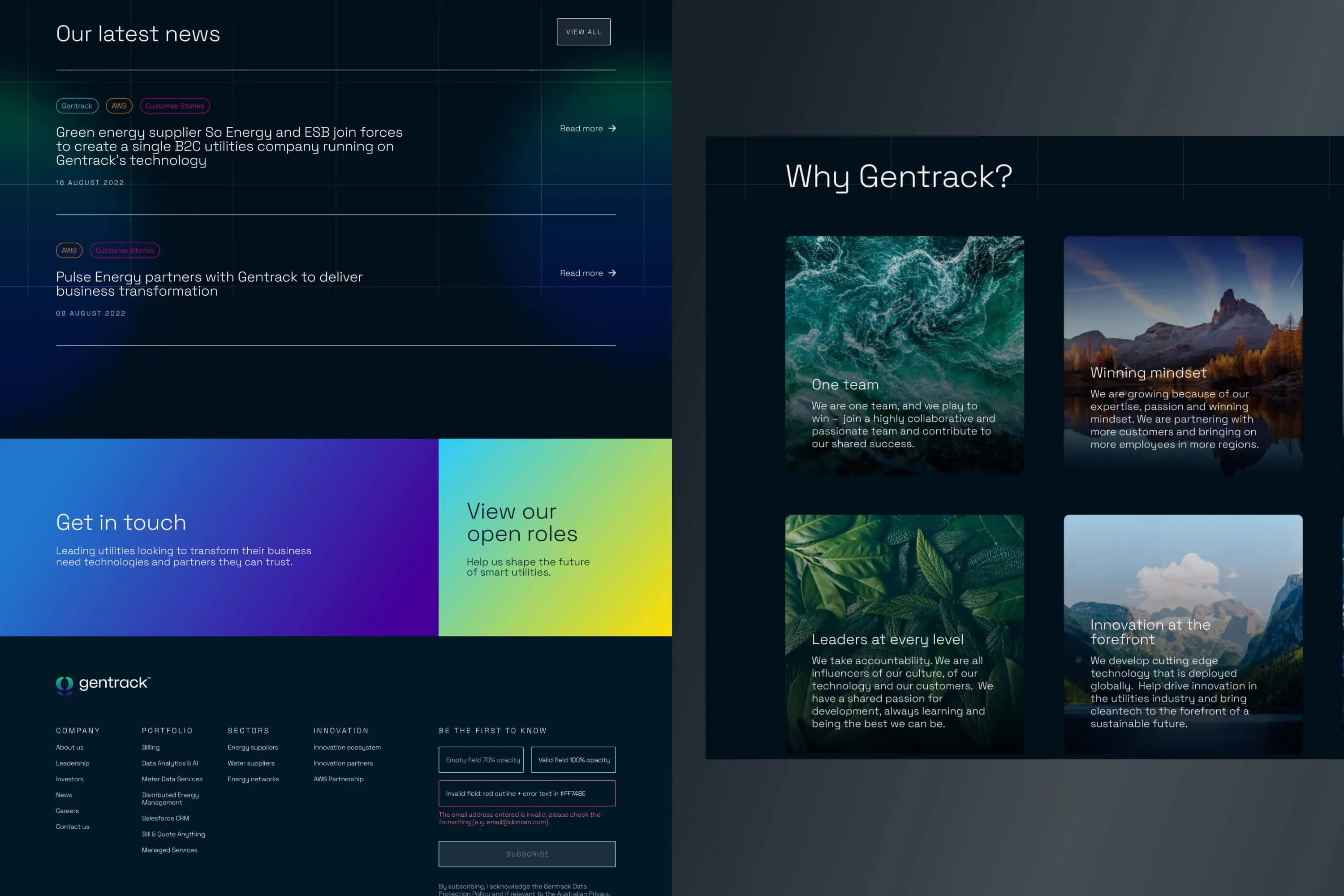The image size is (1344, 896).
Task: Click the invalid email address error message
Action: click(x=519, y=818)
